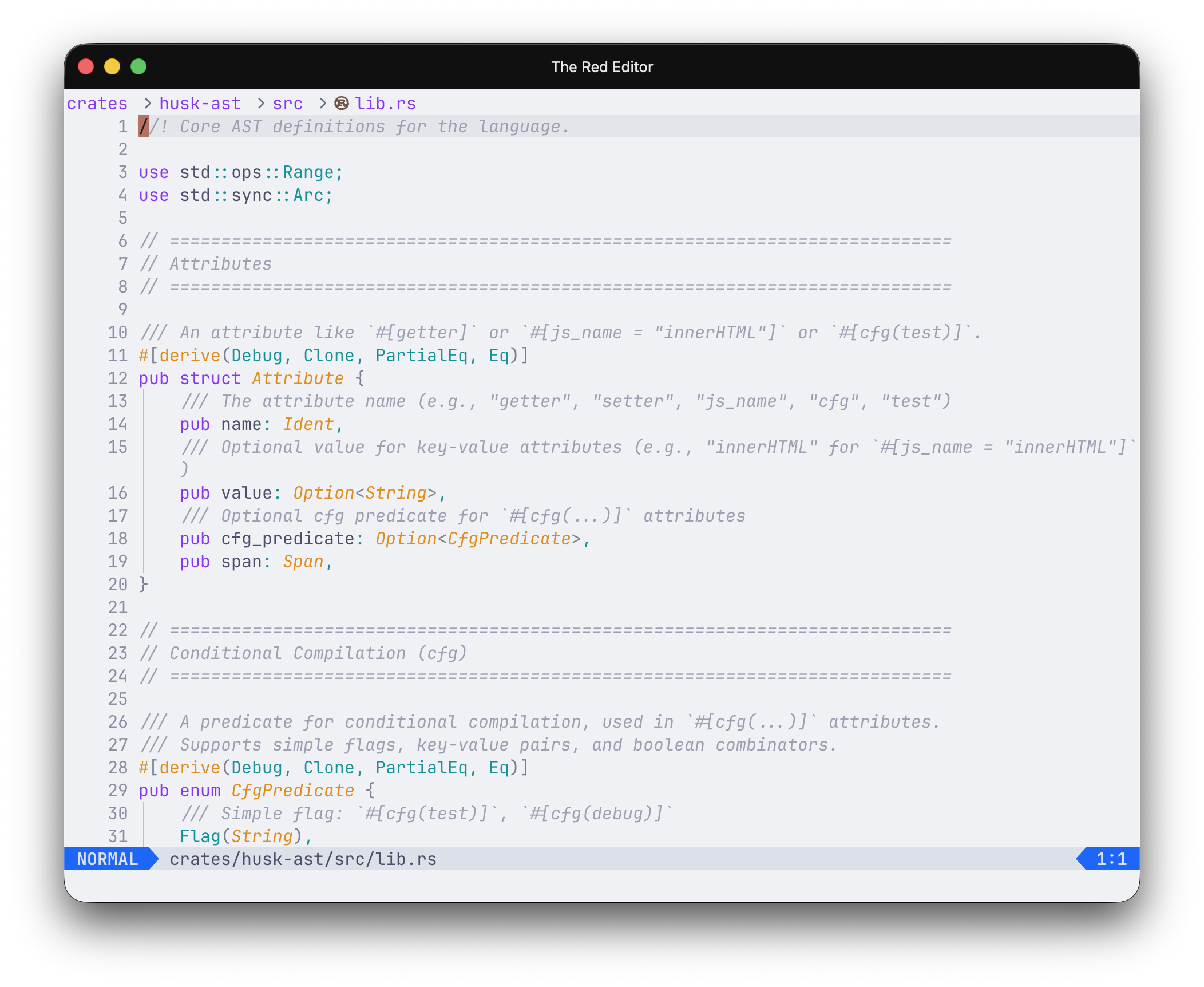Expand chevron between src and lib.rs
Image resolution: width=1204 pixels, height=987 pixels.
pos(323,103)
